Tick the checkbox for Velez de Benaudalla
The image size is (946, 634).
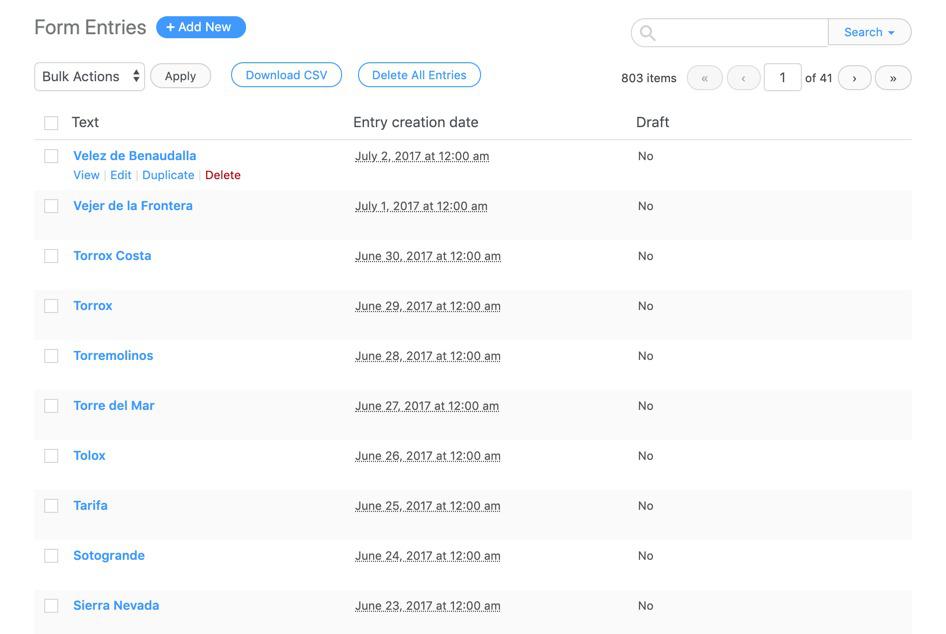point(51,156)
